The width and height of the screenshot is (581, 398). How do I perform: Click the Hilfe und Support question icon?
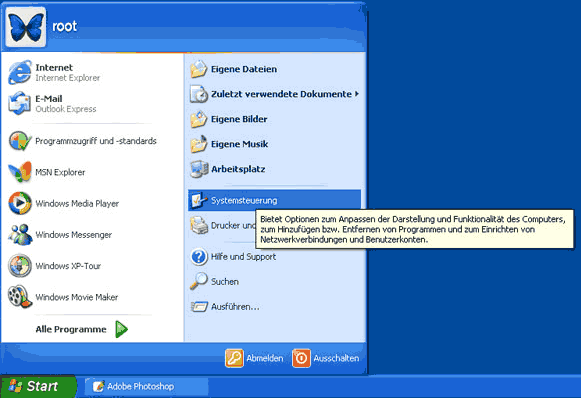pyautogui.click(x=199, y=256)
